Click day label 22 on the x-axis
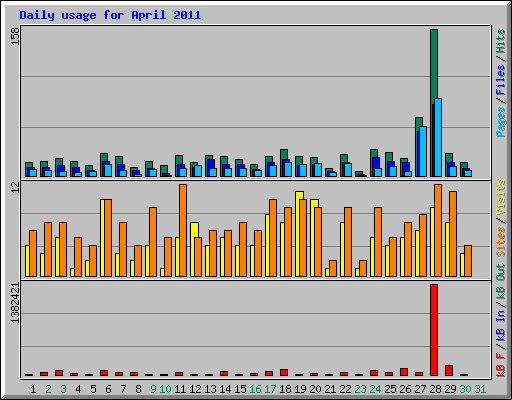The width and height of the screenshot is (512, 400). tap(345, 389)
